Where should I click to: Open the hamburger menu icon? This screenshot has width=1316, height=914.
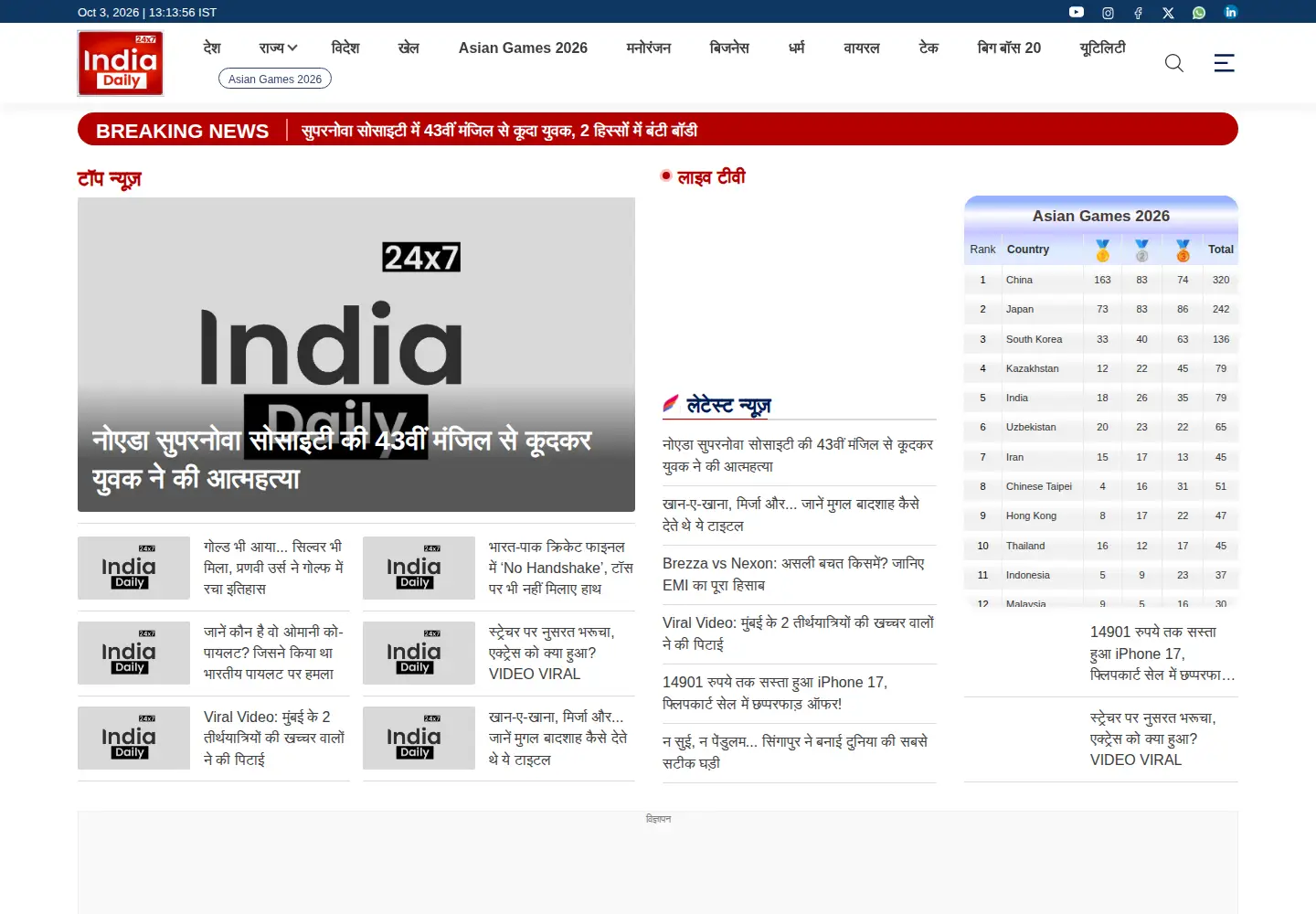point(1225,63)
